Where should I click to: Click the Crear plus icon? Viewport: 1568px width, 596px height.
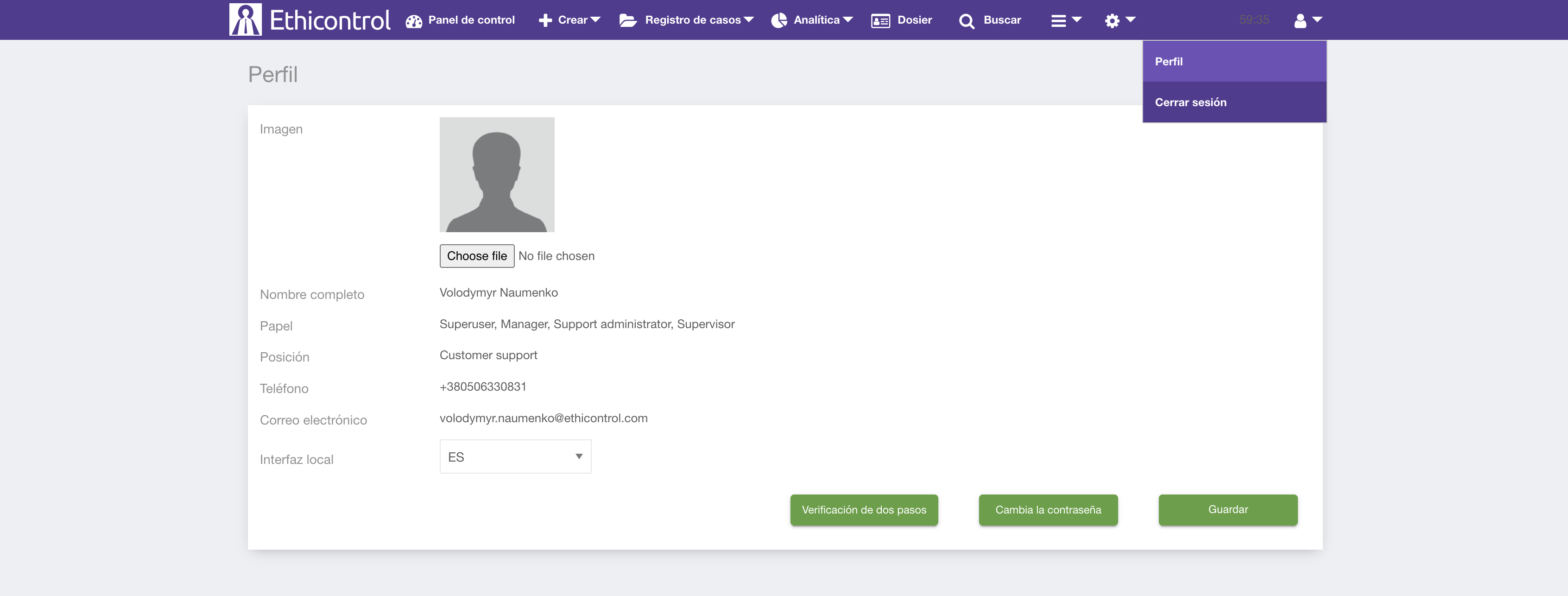[x=545, y=21]
